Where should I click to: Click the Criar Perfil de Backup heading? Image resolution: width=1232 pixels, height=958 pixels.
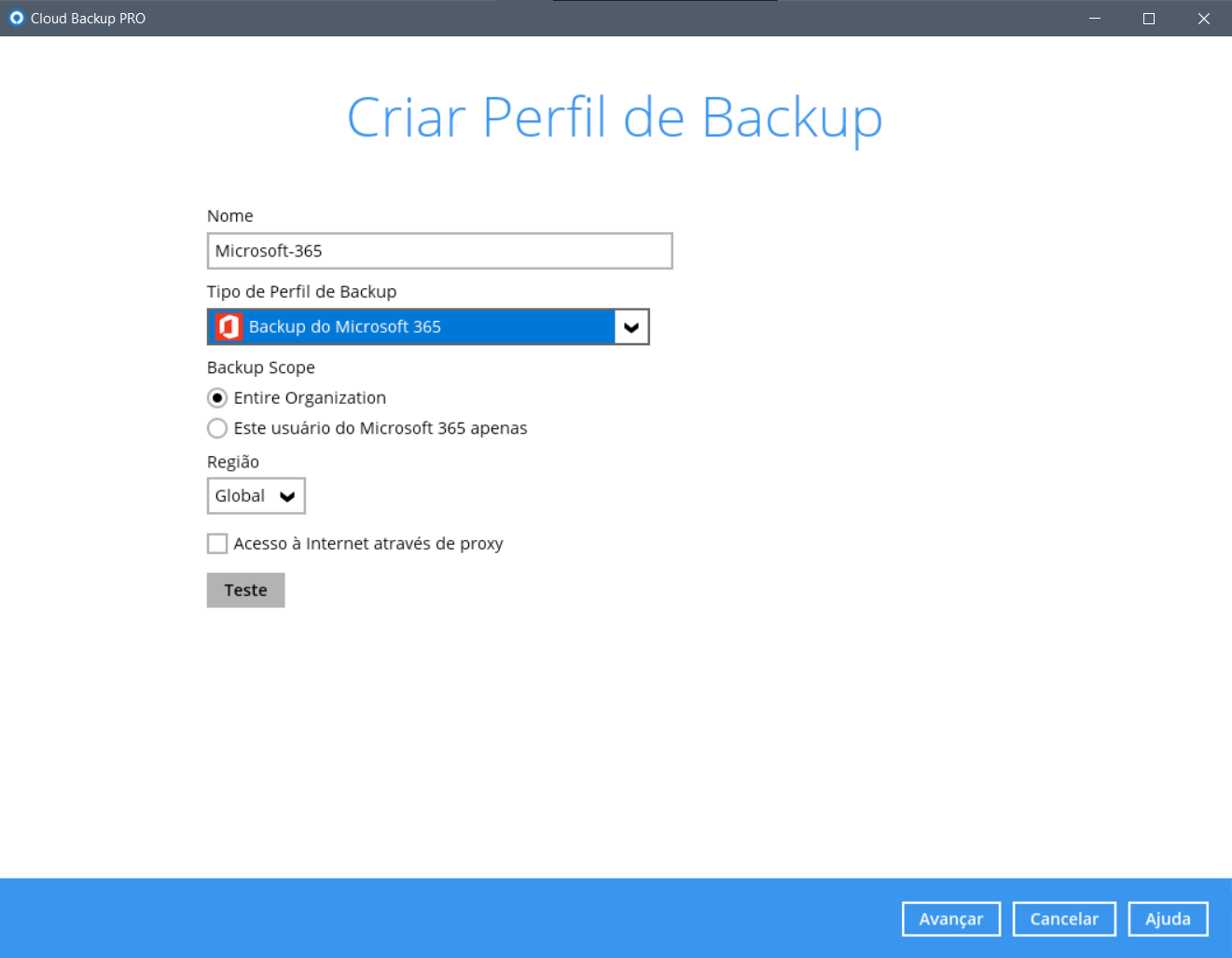pos(615,118)
